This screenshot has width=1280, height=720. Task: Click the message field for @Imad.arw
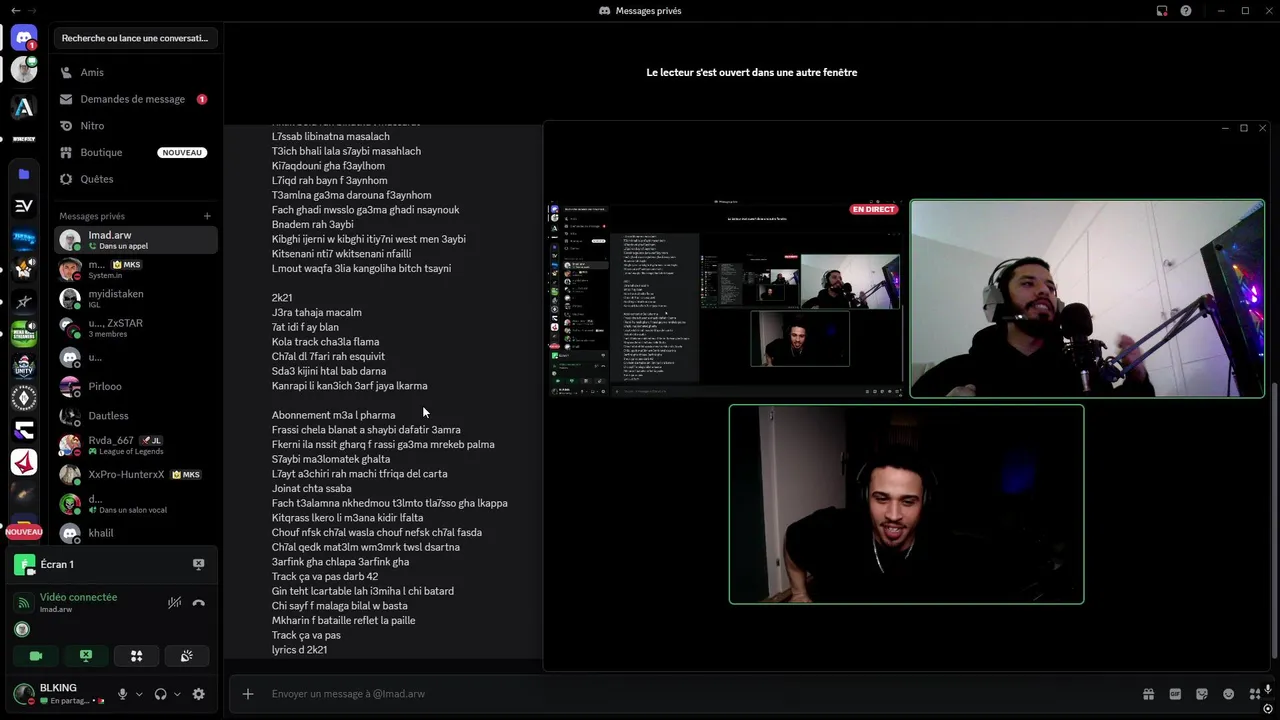[x=700, y=694]
